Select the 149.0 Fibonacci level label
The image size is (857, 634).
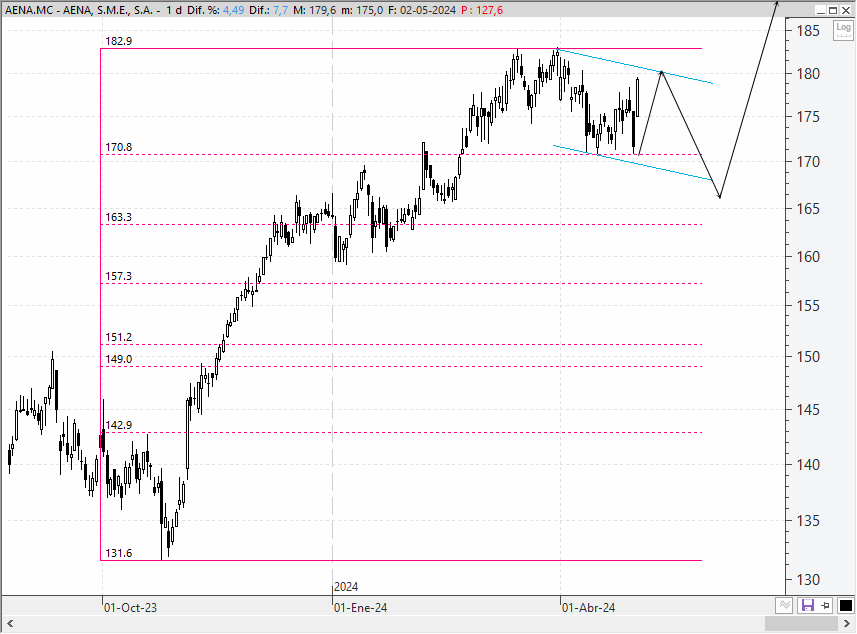119,360
